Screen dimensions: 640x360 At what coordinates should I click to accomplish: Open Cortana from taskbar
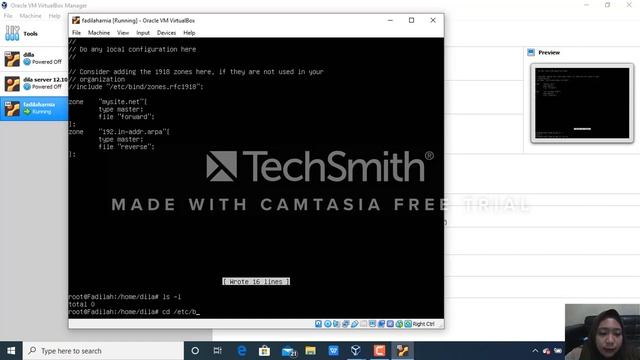[x=195, y=351]
